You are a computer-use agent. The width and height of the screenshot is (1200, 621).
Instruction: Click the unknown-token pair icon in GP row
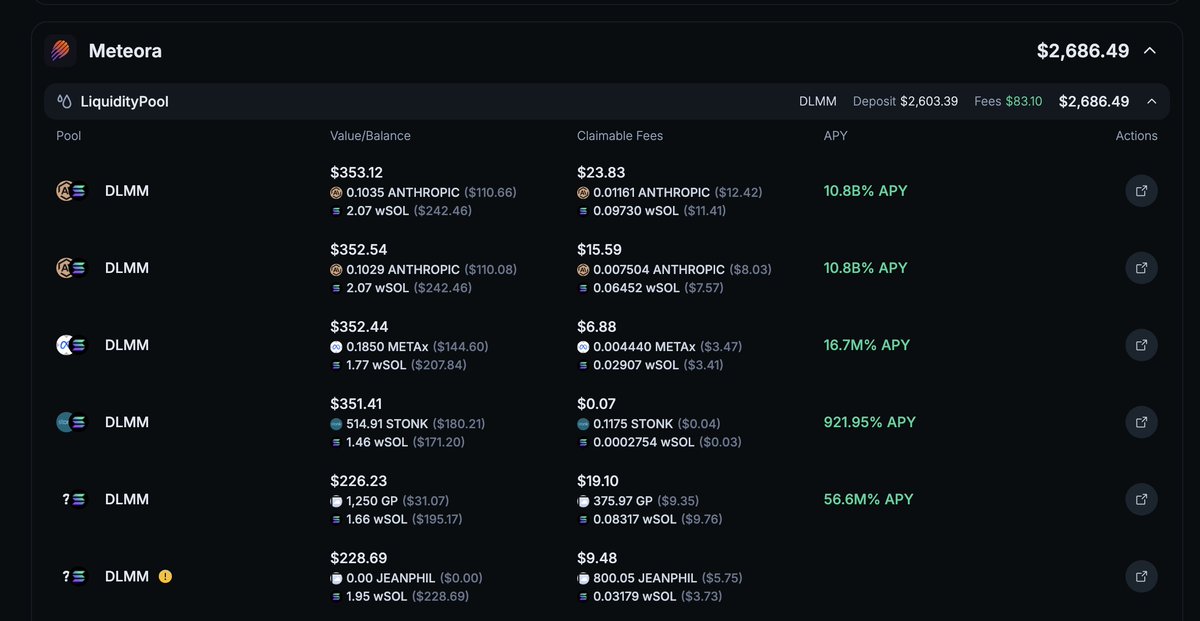coord(74,499)
